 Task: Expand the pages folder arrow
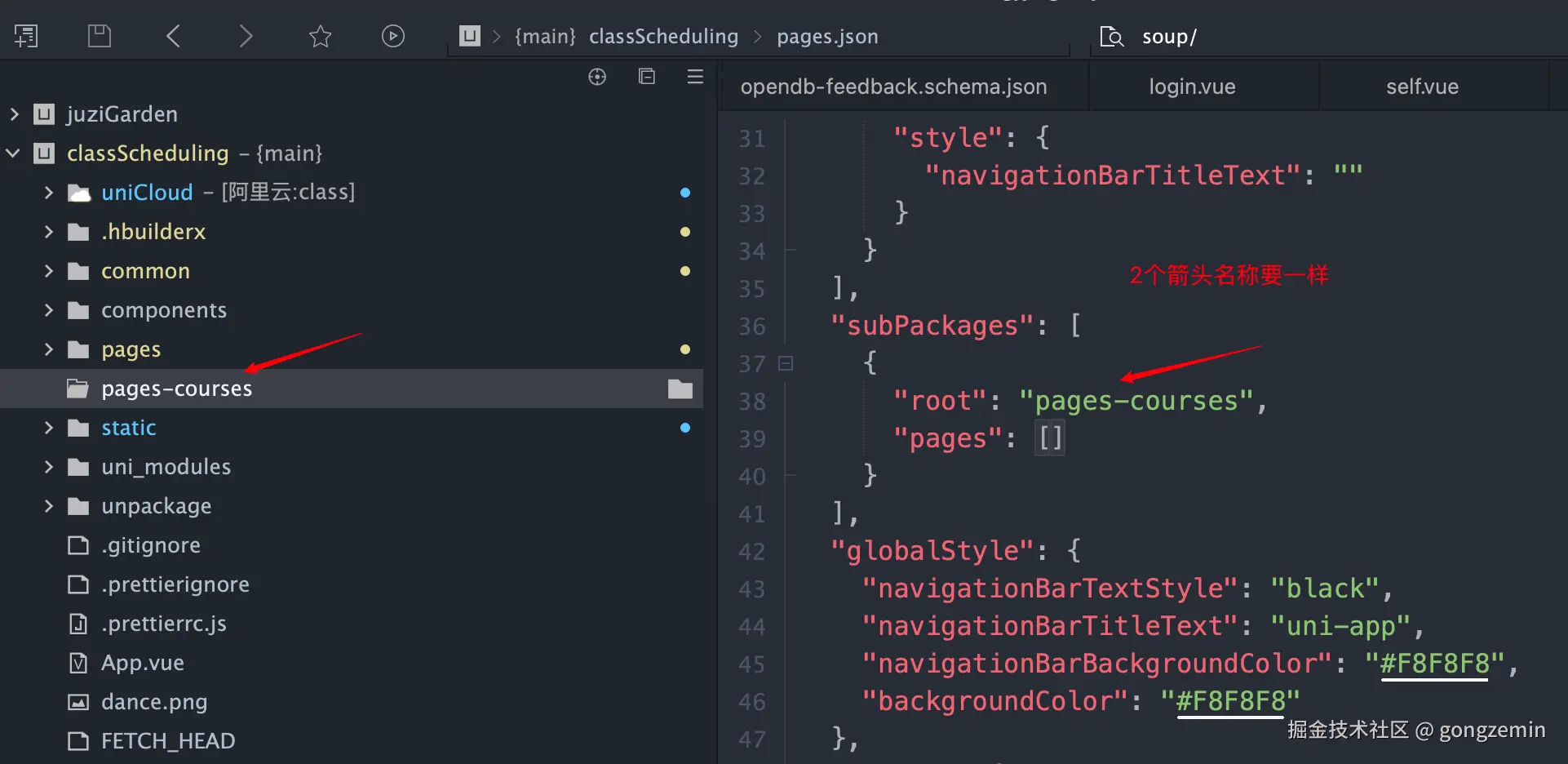point(48,349)
